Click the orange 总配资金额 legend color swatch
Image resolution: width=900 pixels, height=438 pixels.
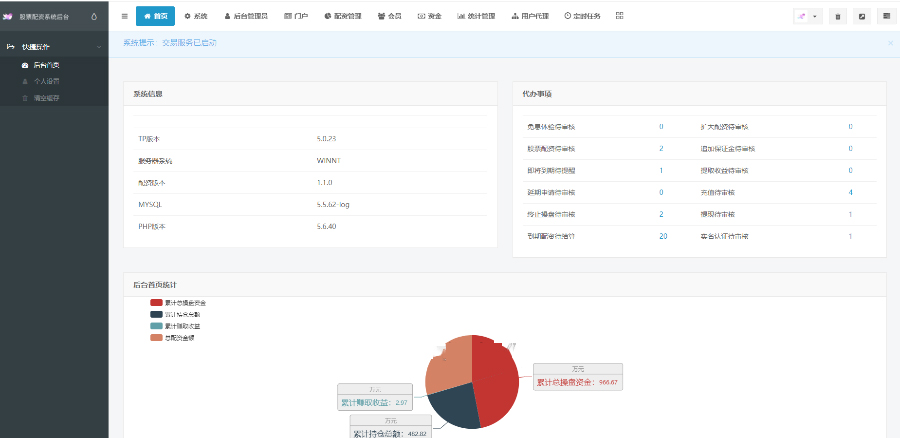tap(156, 338)
